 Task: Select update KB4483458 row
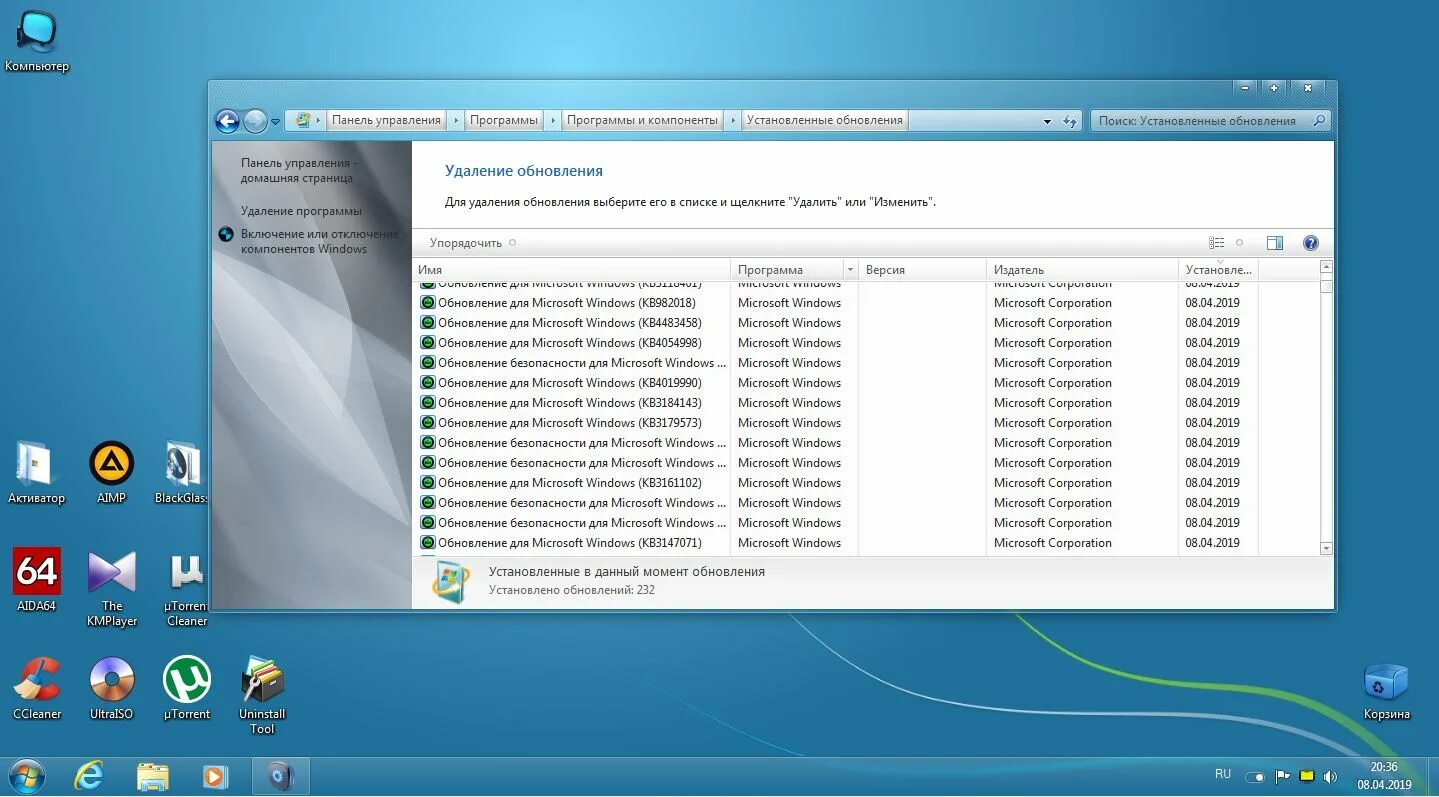click(x=866, y=323)
